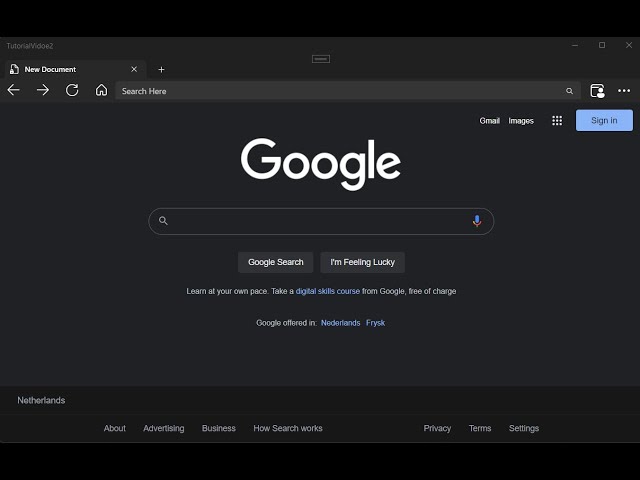The image size is (640, 480).
Task: Open the Gmail link
Action: point(489,121)
